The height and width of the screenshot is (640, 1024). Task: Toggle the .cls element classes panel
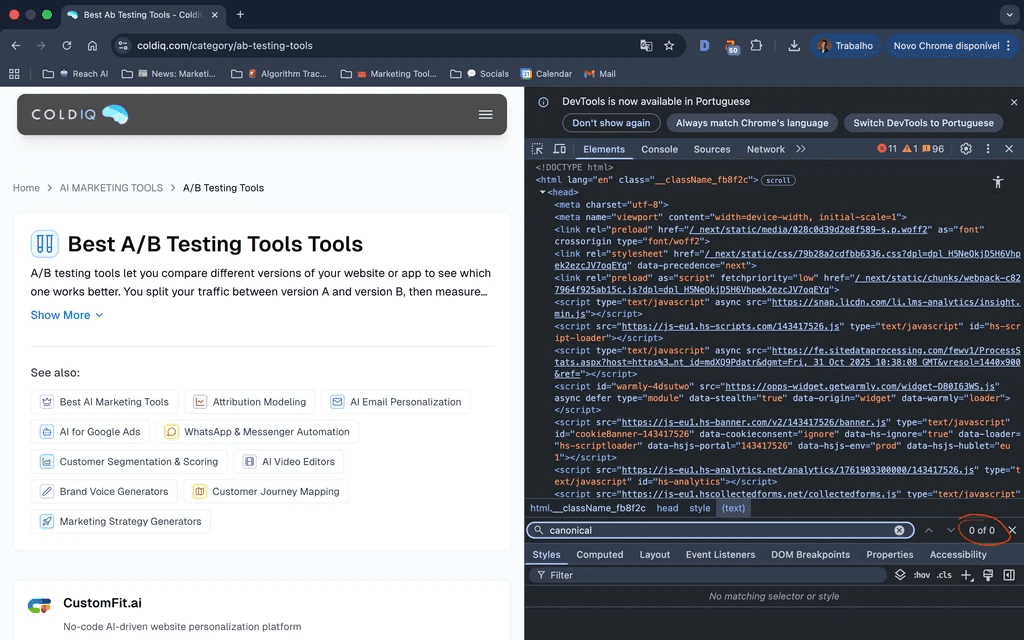944,575
